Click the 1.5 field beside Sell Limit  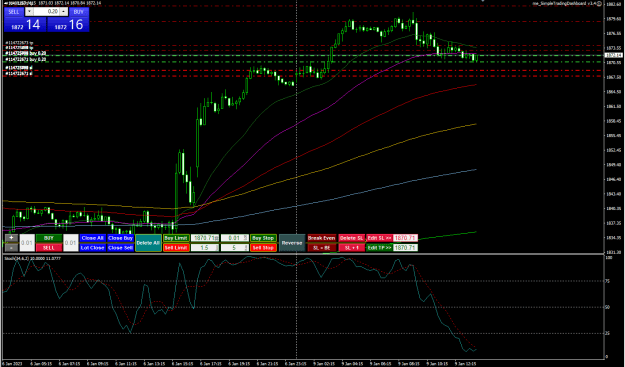205,247
